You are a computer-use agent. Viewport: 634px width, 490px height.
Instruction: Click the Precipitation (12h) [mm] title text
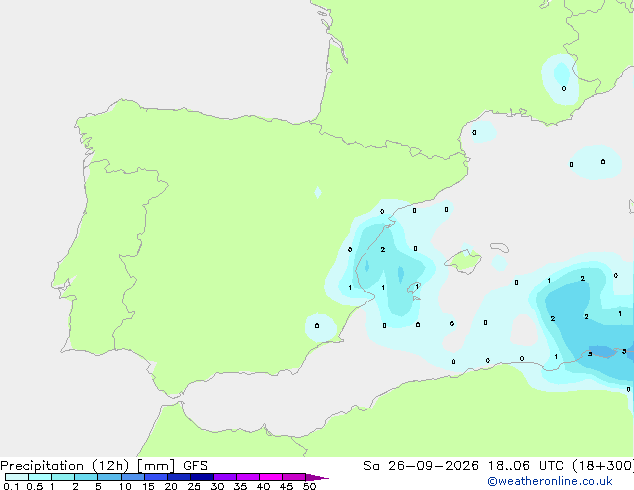tap(88, 466)
